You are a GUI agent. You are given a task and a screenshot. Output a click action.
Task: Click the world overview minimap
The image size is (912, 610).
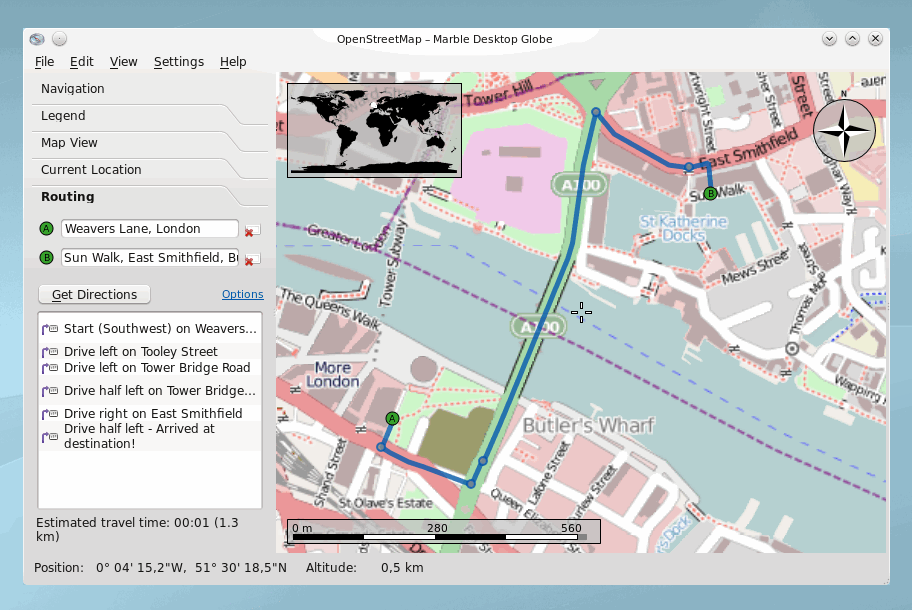point(375,130)
